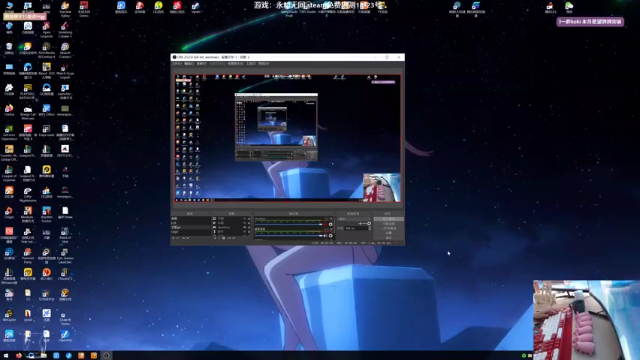Switch to OBS Studio on the taskbar
The image size is (640, 360).
106,356
